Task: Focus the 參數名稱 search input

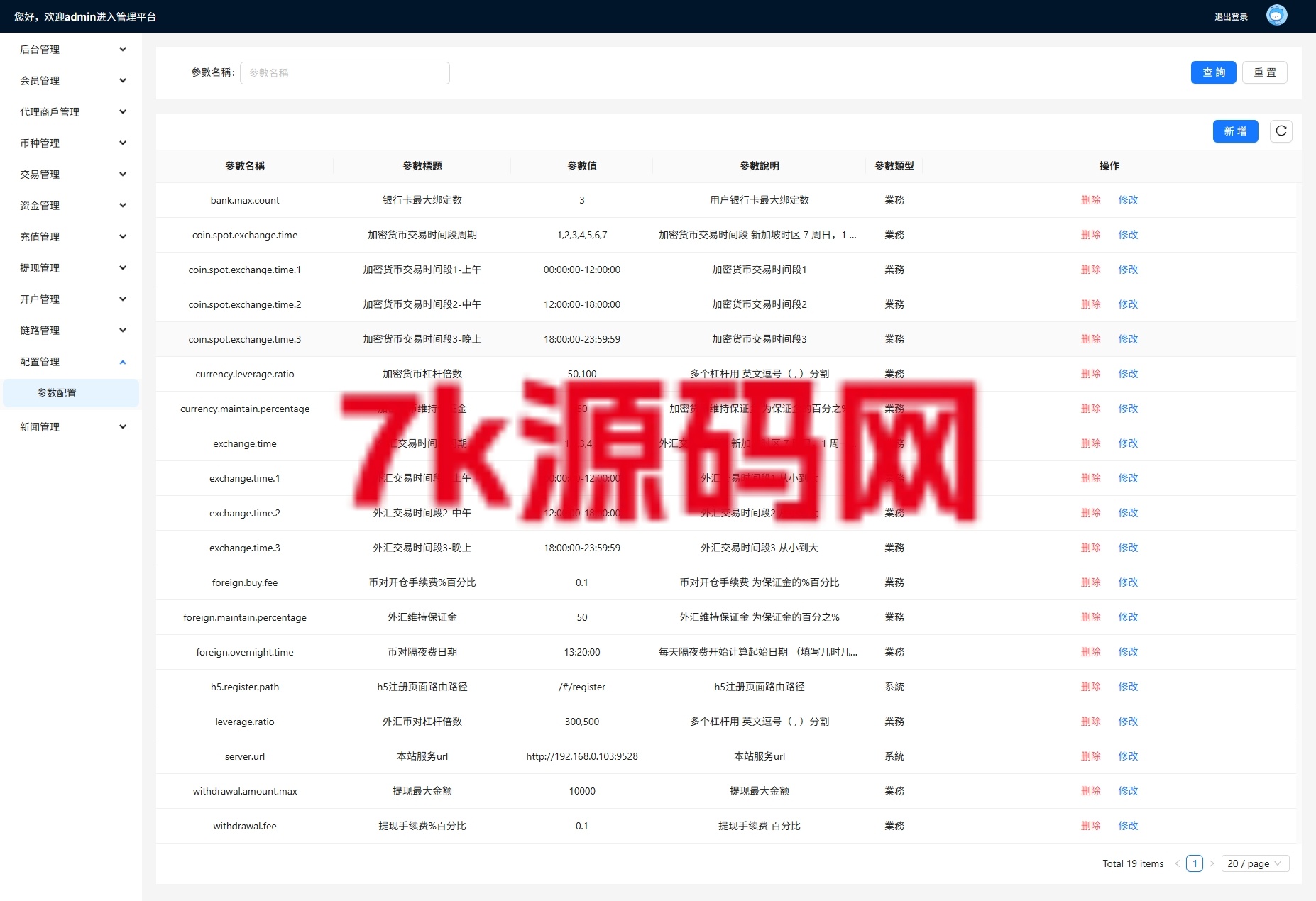Action: pos(345,72)
